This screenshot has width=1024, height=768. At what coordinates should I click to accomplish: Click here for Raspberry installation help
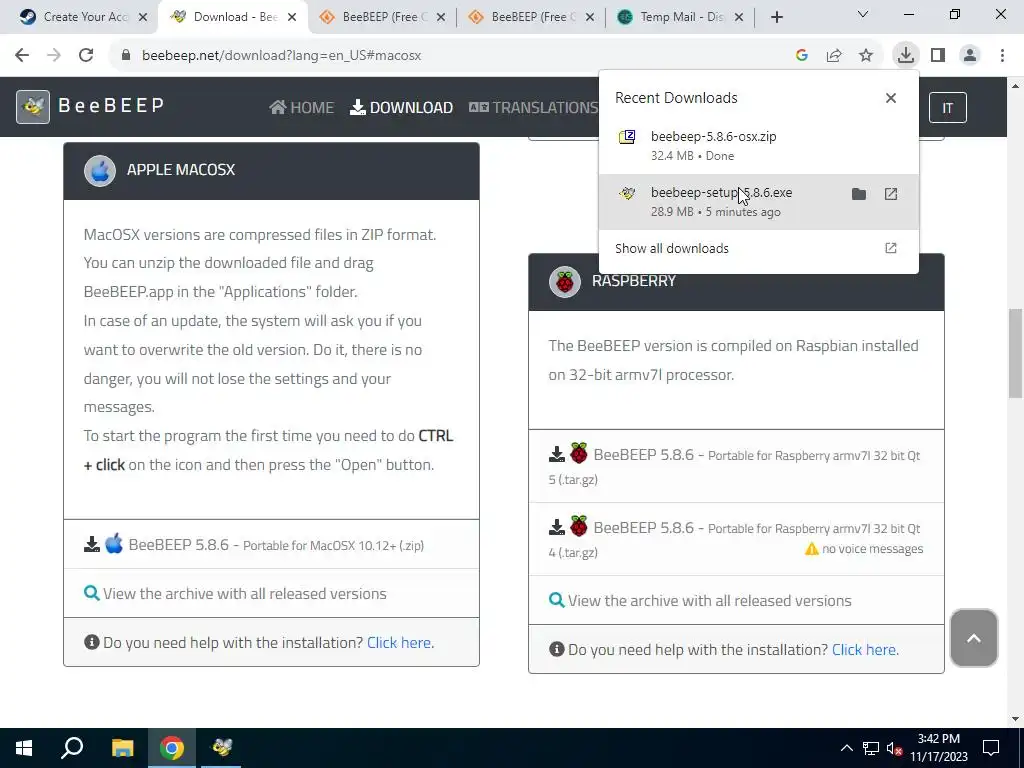864,650
